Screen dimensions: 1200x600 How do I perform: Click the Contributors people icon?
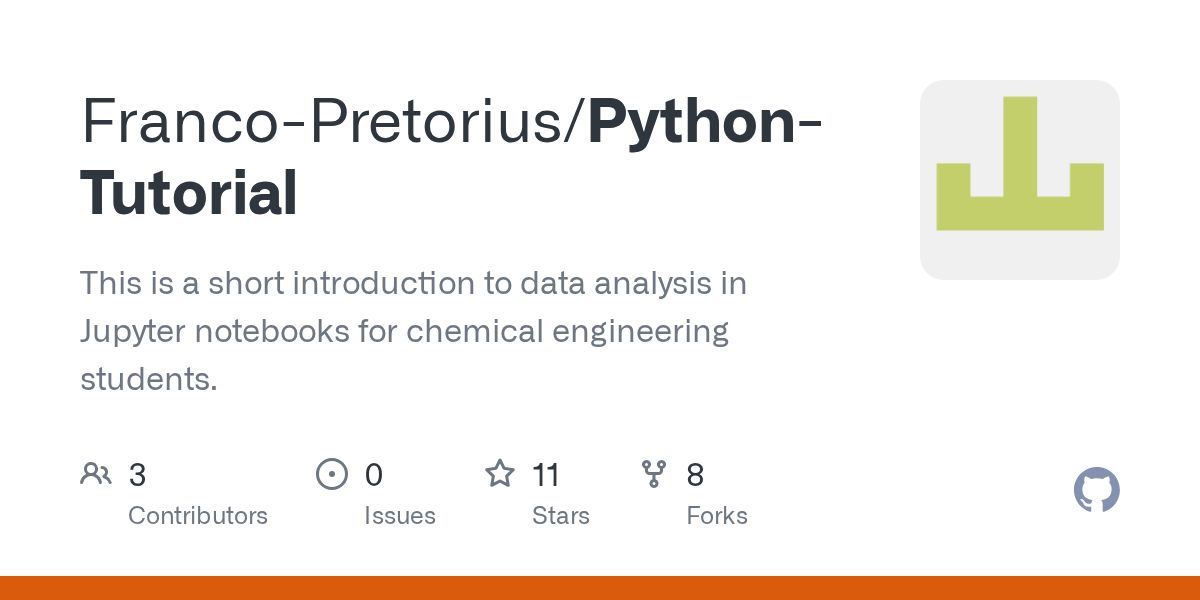coord(96,474)
